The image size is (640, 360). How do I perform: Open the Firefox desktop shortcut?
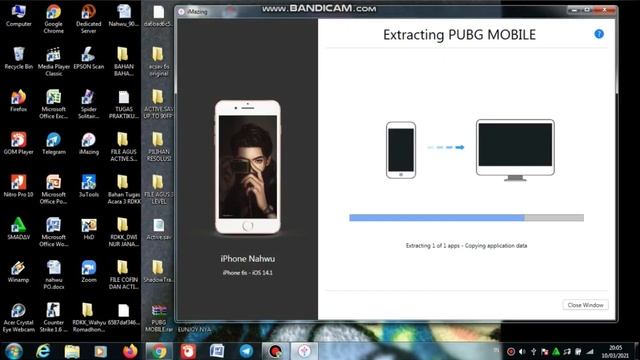click(19, 101)
